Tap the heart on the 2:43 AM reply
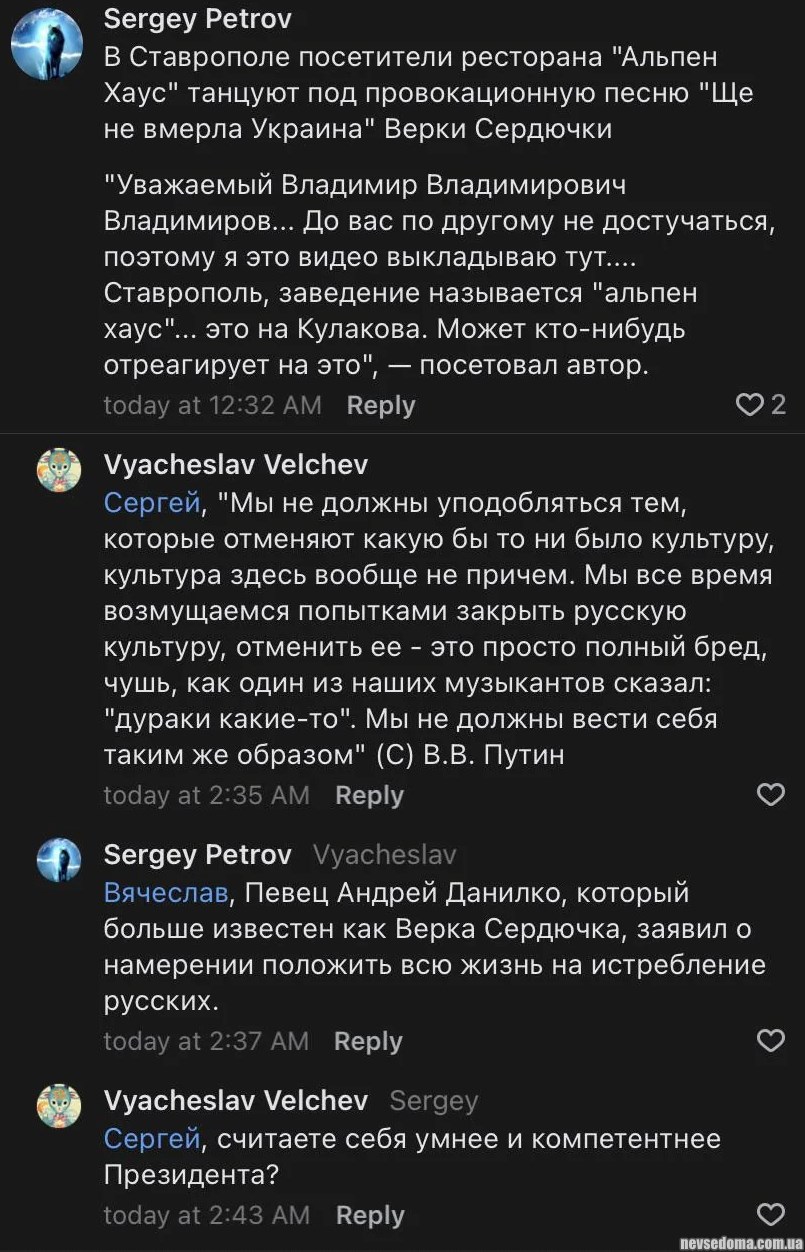805x1252 pixels. click(770, 1215)
